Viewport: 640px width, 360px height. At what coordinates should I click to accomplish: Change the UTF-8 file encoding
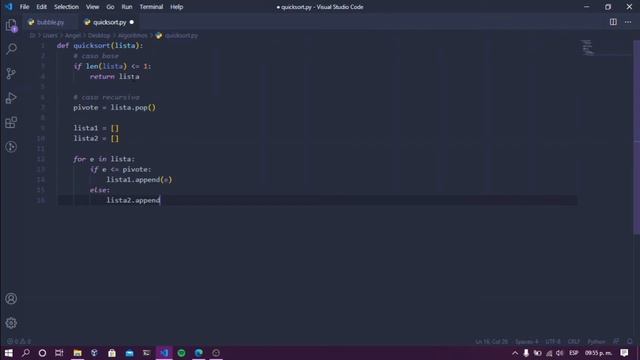(553, 342)
